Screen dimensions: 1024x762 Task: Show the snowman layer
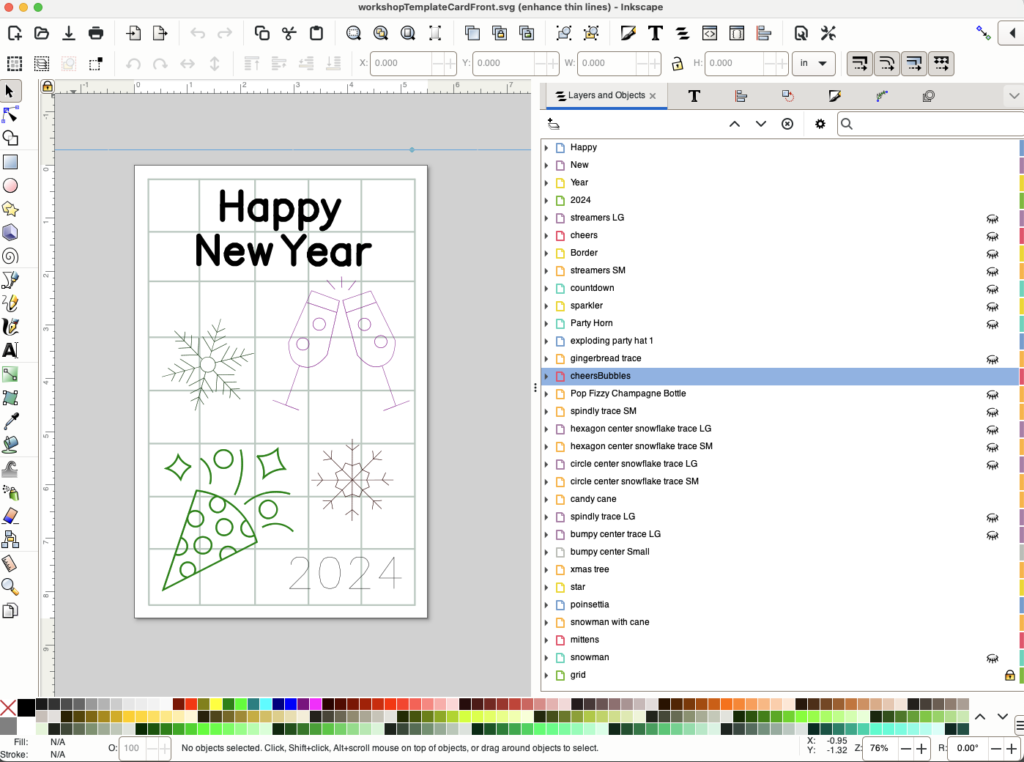pos(992,658)
